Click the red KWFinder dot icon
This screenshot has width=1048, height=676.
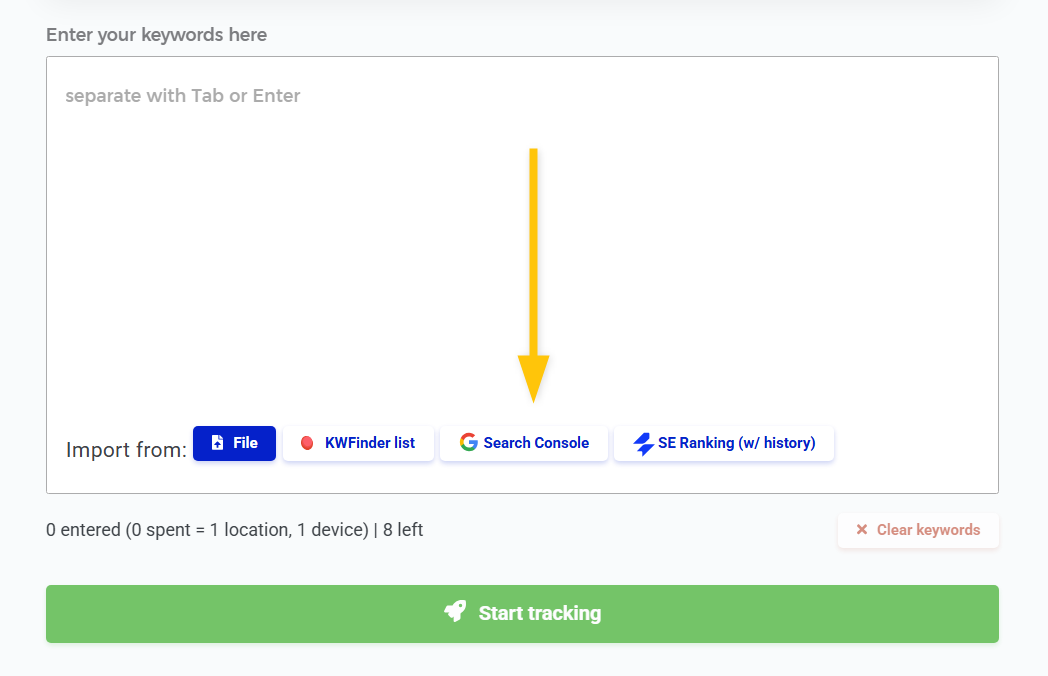click(x=307, y=443)
